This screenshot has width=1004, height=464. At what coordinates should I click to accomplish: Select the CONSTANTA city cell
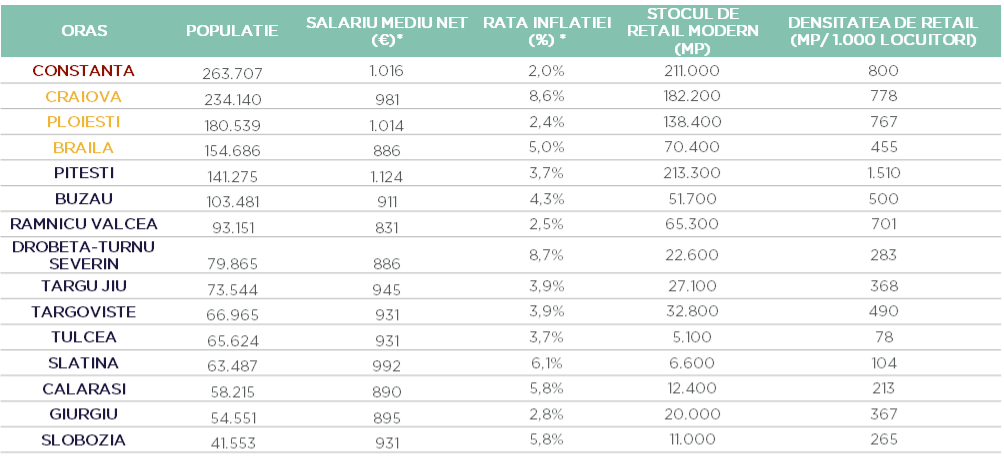point(83,71)
